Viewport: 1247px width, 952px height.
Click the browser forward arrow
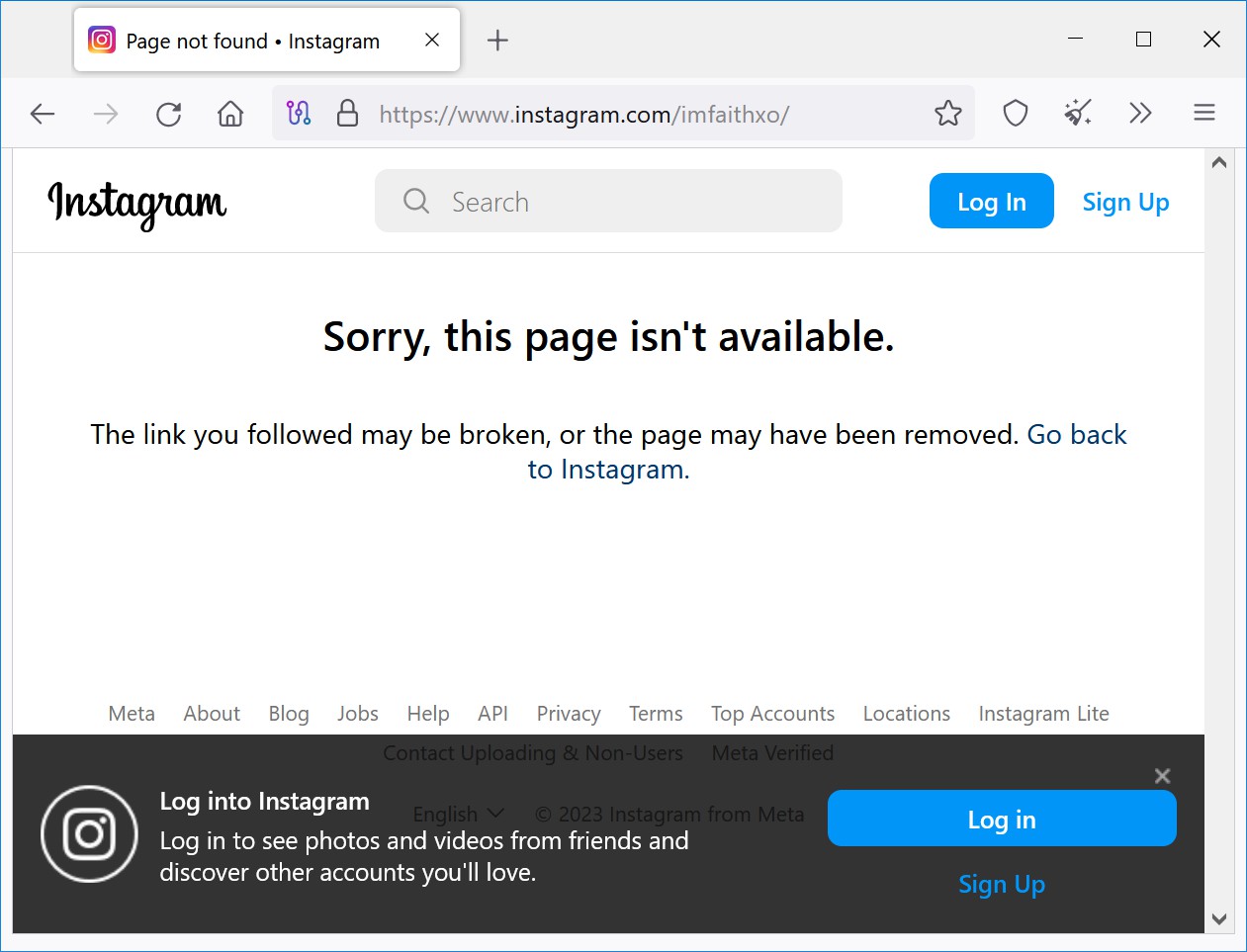tap(106, 114)
